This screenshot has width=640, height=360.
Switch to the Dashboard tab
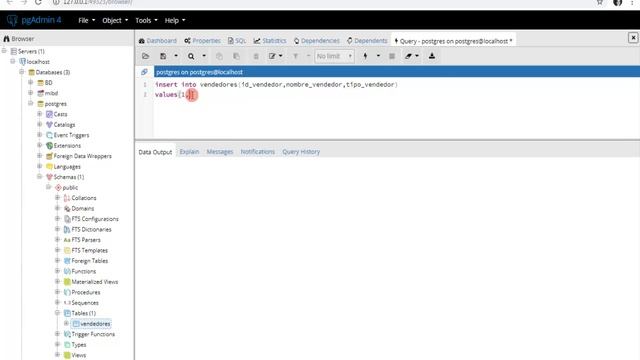pyautogui.click(x=158, y=40)
